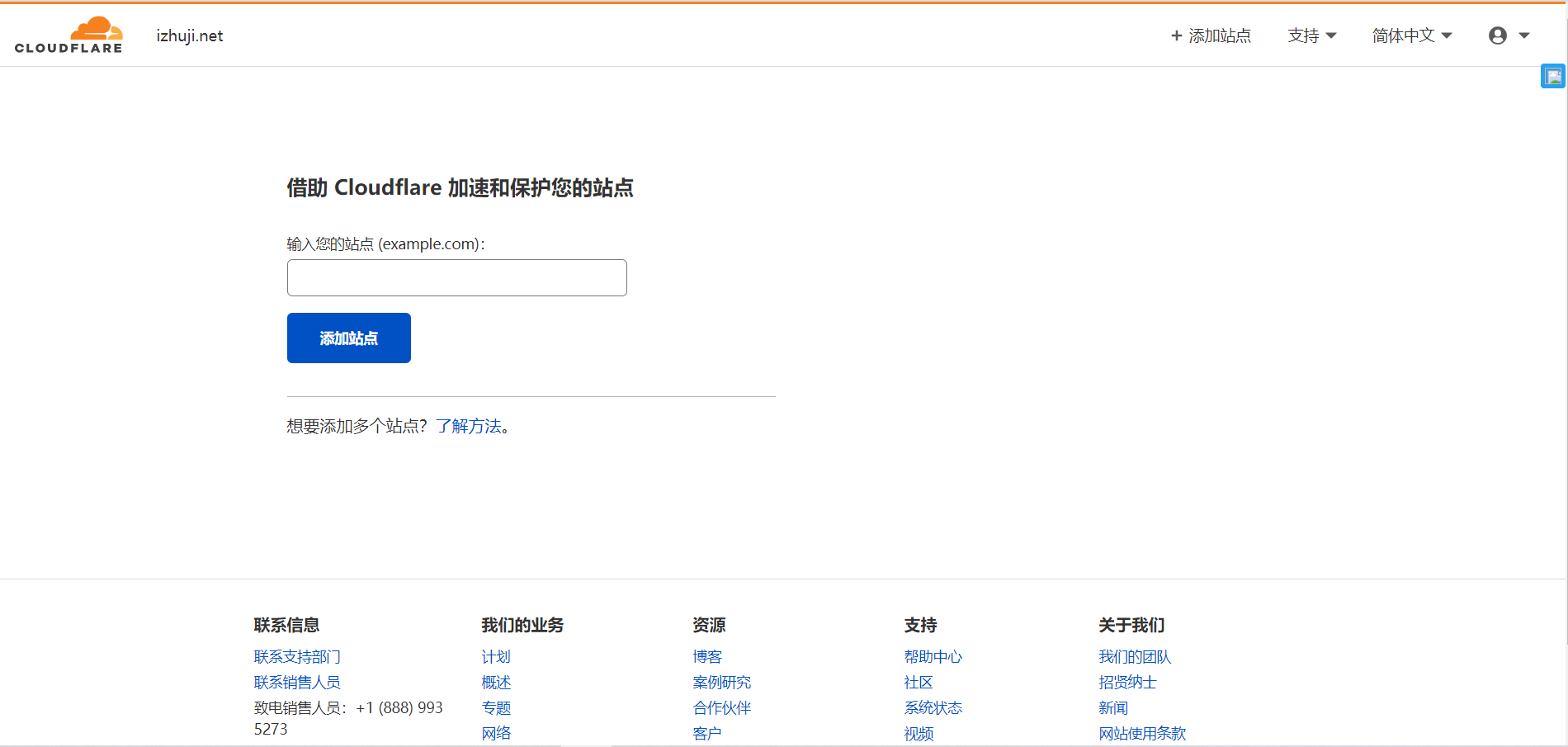Open the 网络 footer link
Viewport: 1568px width, 747px height.
496,734
